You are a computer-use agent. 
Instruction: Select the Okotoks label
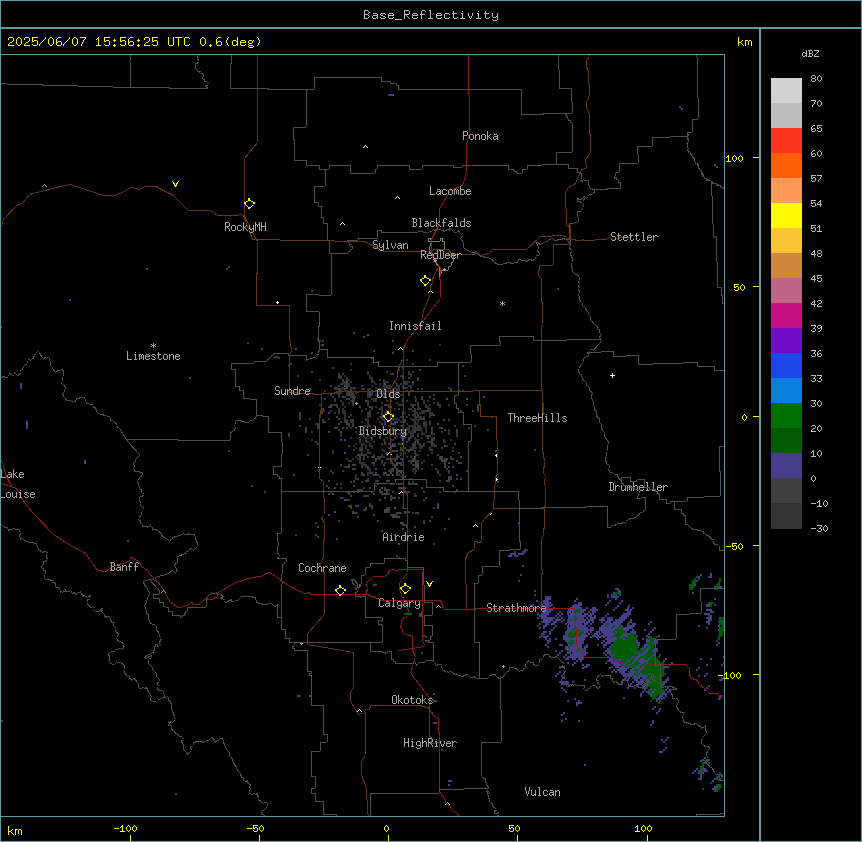(x=412, y=700)
